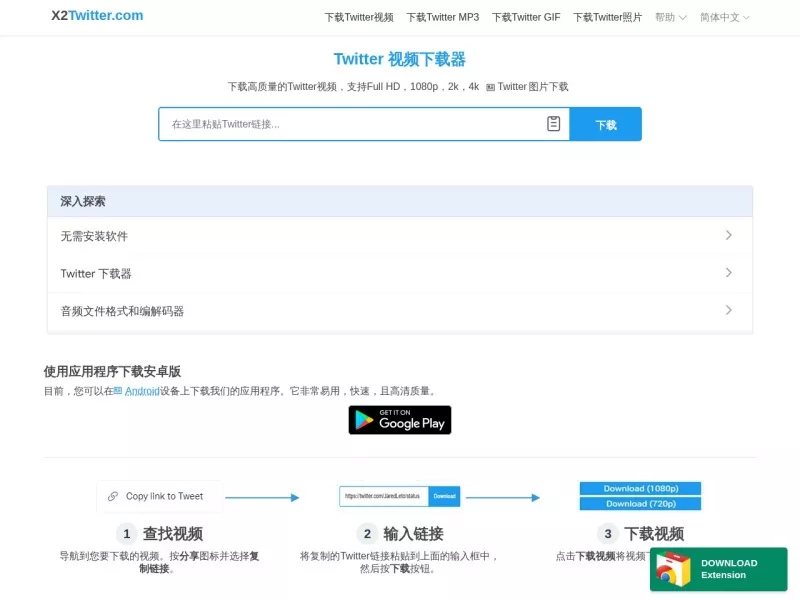Click the Chrome store icon on extension banner
The image size is (800, 600).
[x=672, y=569]
